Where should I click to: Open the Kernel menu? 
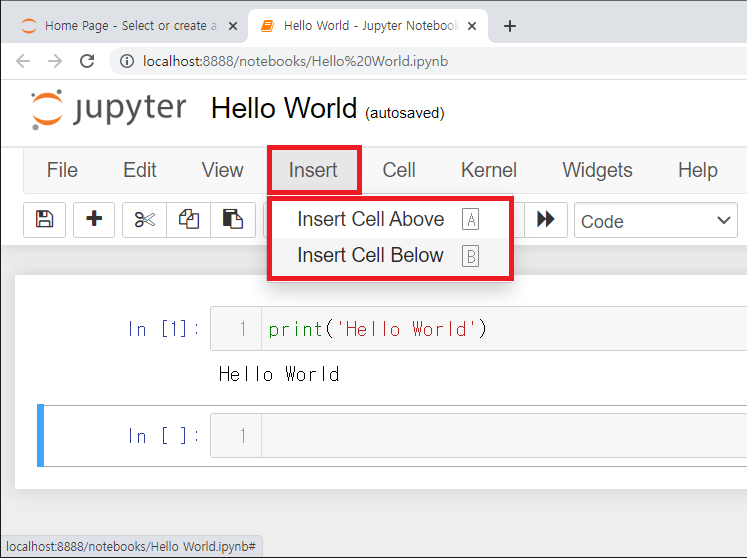tap(489, 170)
